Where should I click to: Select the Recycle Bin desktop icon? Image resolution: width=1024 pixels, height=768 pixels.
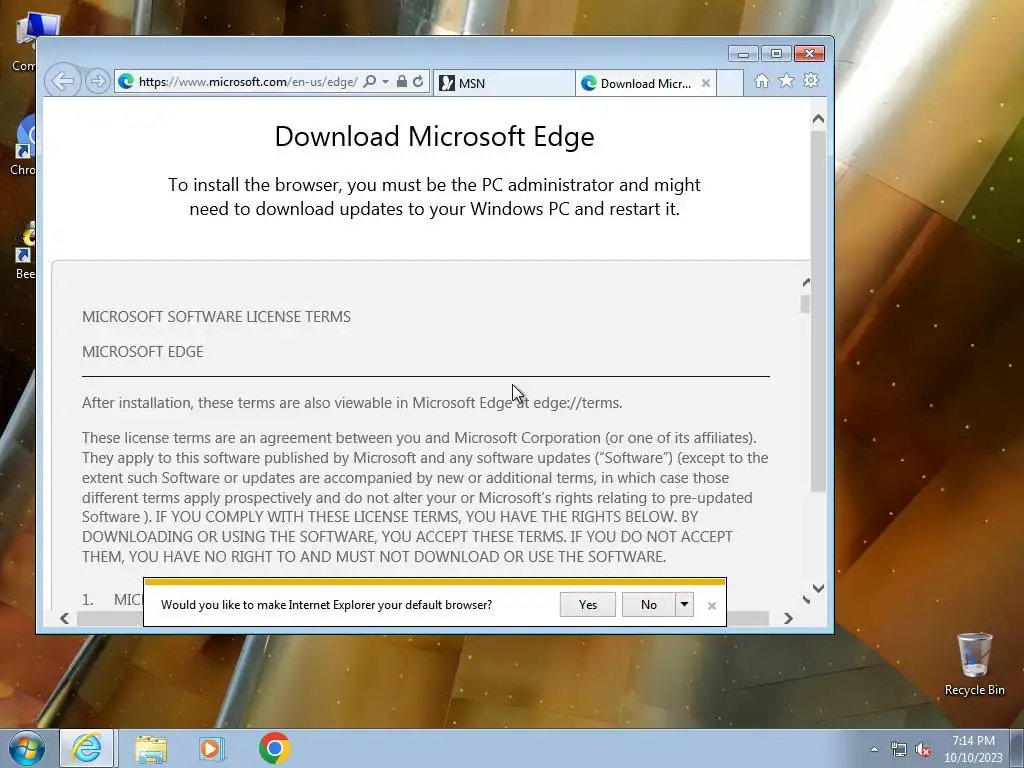974,664
